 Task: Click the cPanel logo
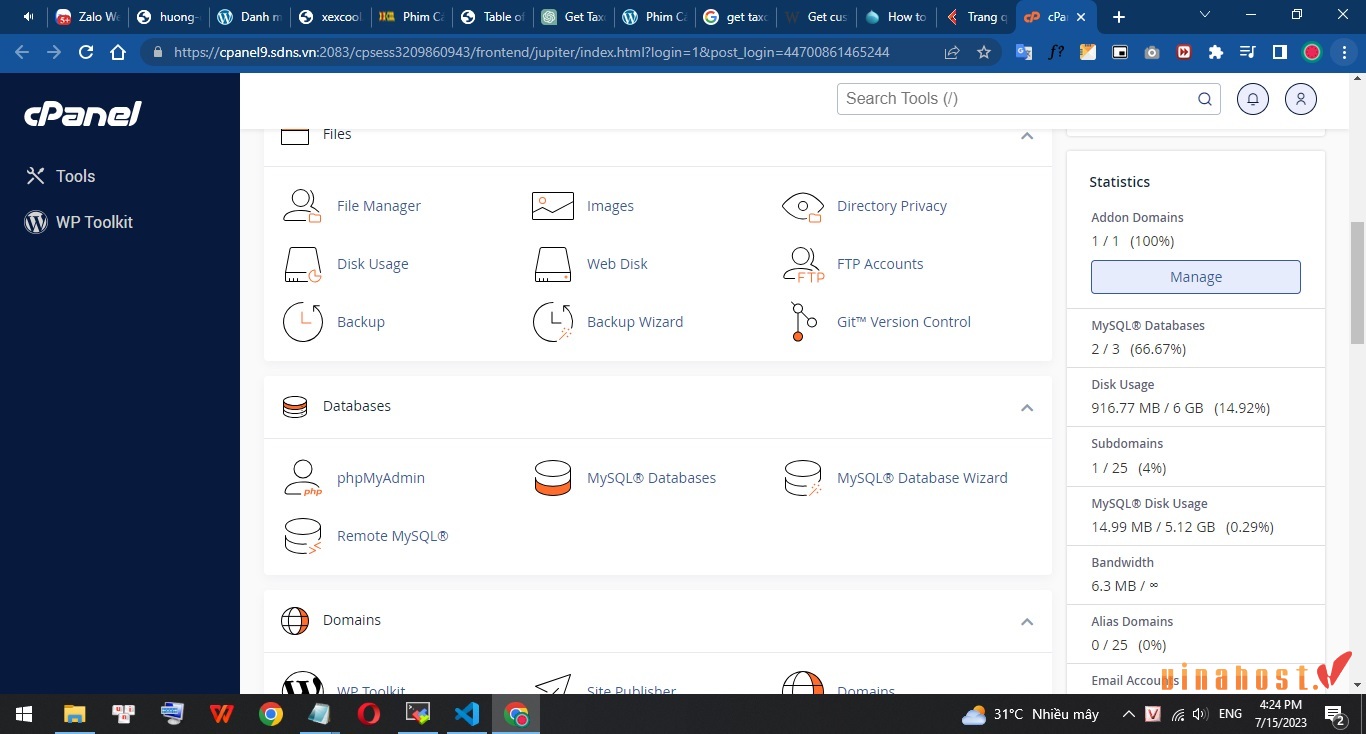(83, 114)
